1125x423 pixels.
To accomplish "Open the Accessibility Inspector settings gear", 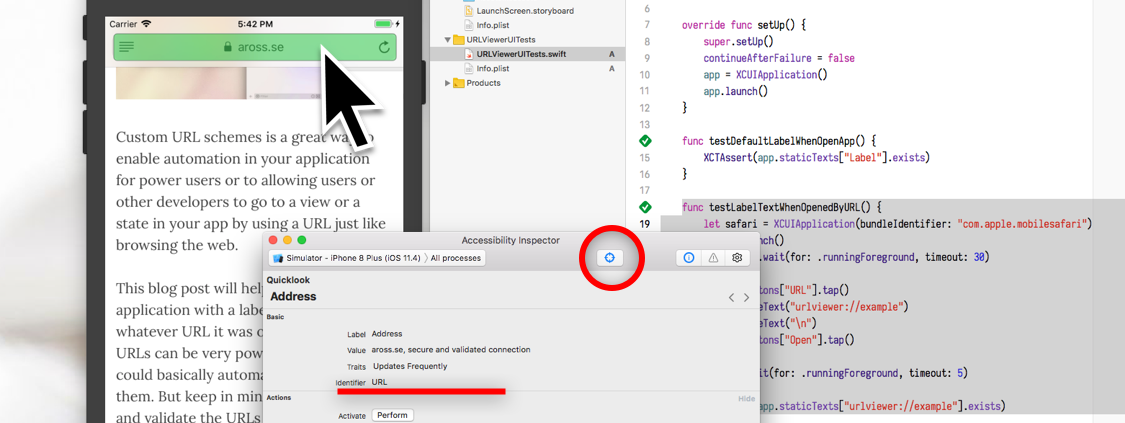I will (737, 258).
